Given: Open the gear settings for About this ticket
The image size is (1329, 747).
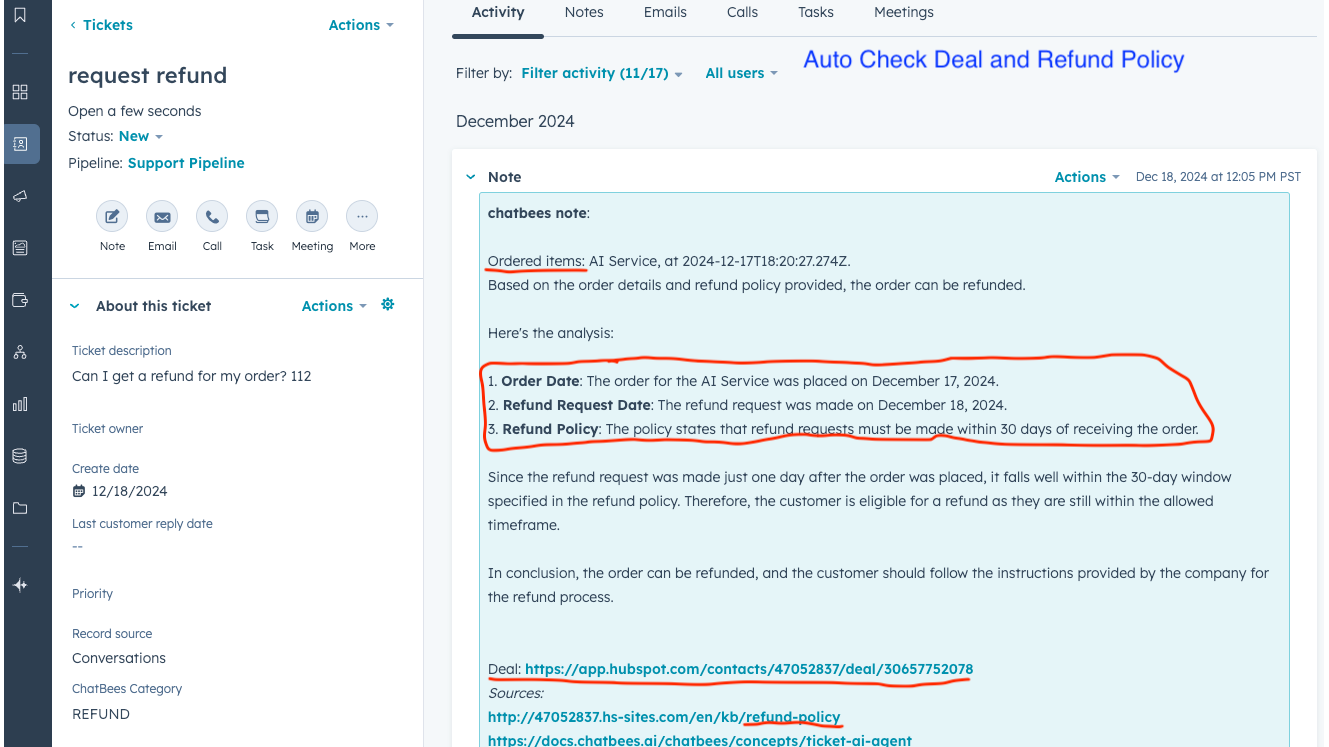Looking at the screenshot, I should (x=388, y=305).
